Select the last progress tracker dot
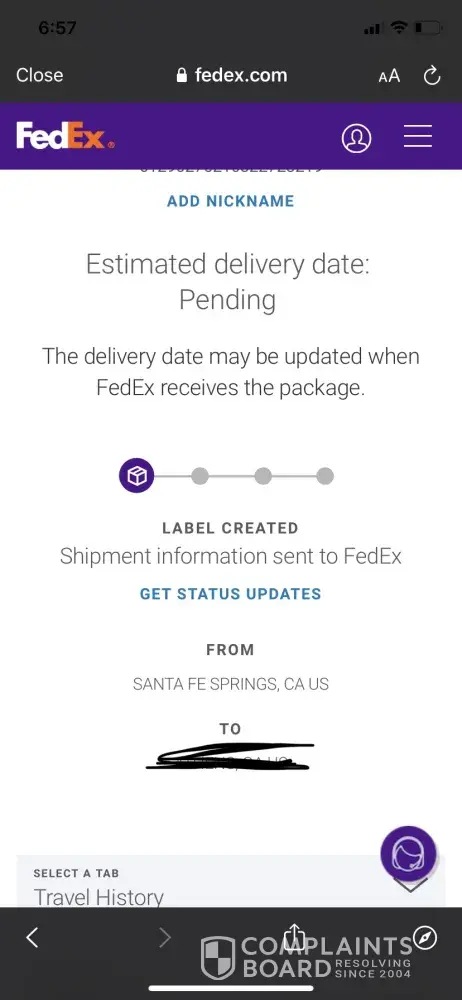This screenshot has width=462, height=1000. pyautogui.click(x=325, y=476)
